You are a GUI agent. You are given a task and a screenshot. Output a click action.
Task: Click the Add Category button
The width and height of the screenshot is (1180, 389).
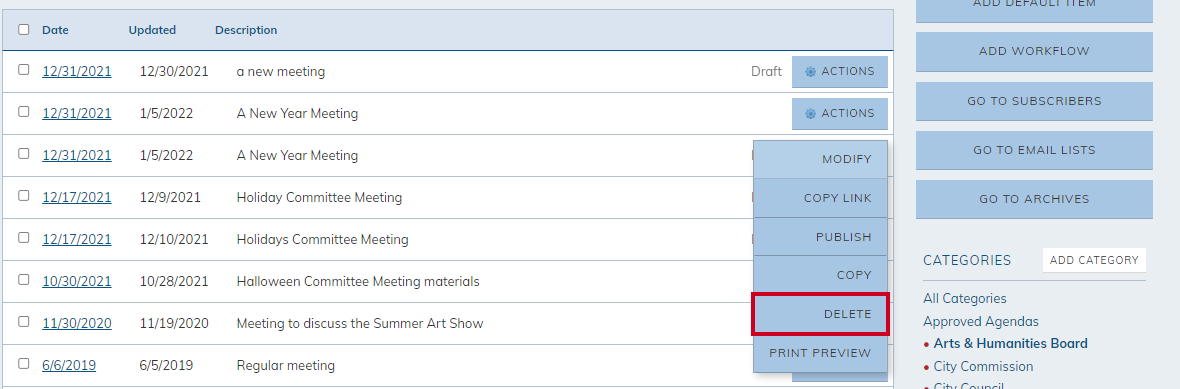(x=1094, y=260)
